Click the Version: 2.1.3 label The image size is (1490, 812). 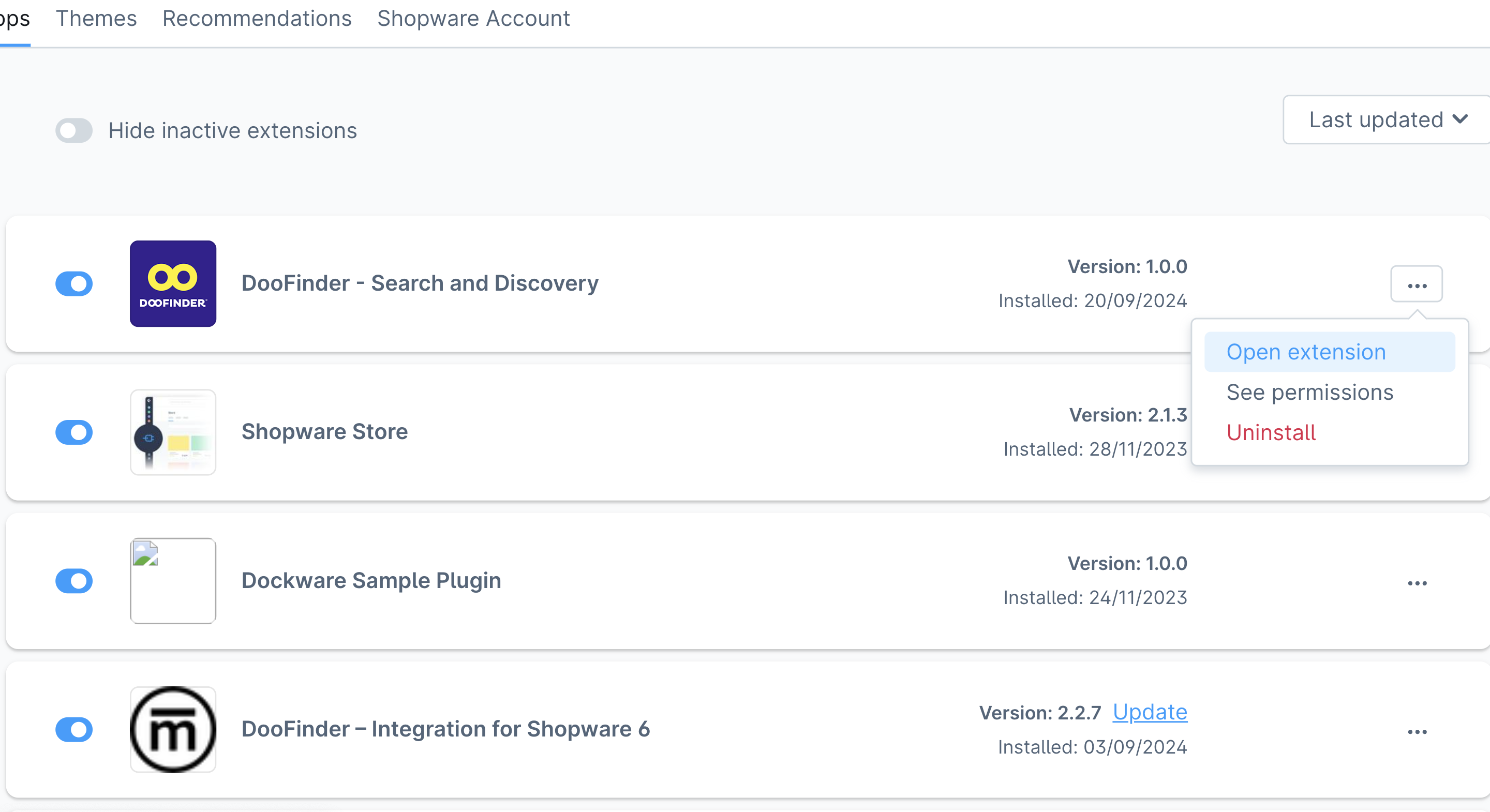click(1128, 415)
